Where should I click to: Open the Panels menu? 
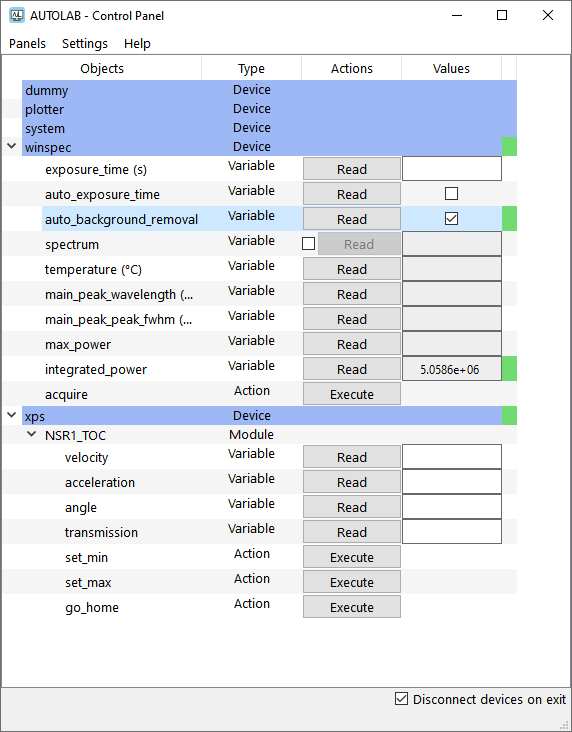pyautogui.click(x=28, y=43)
